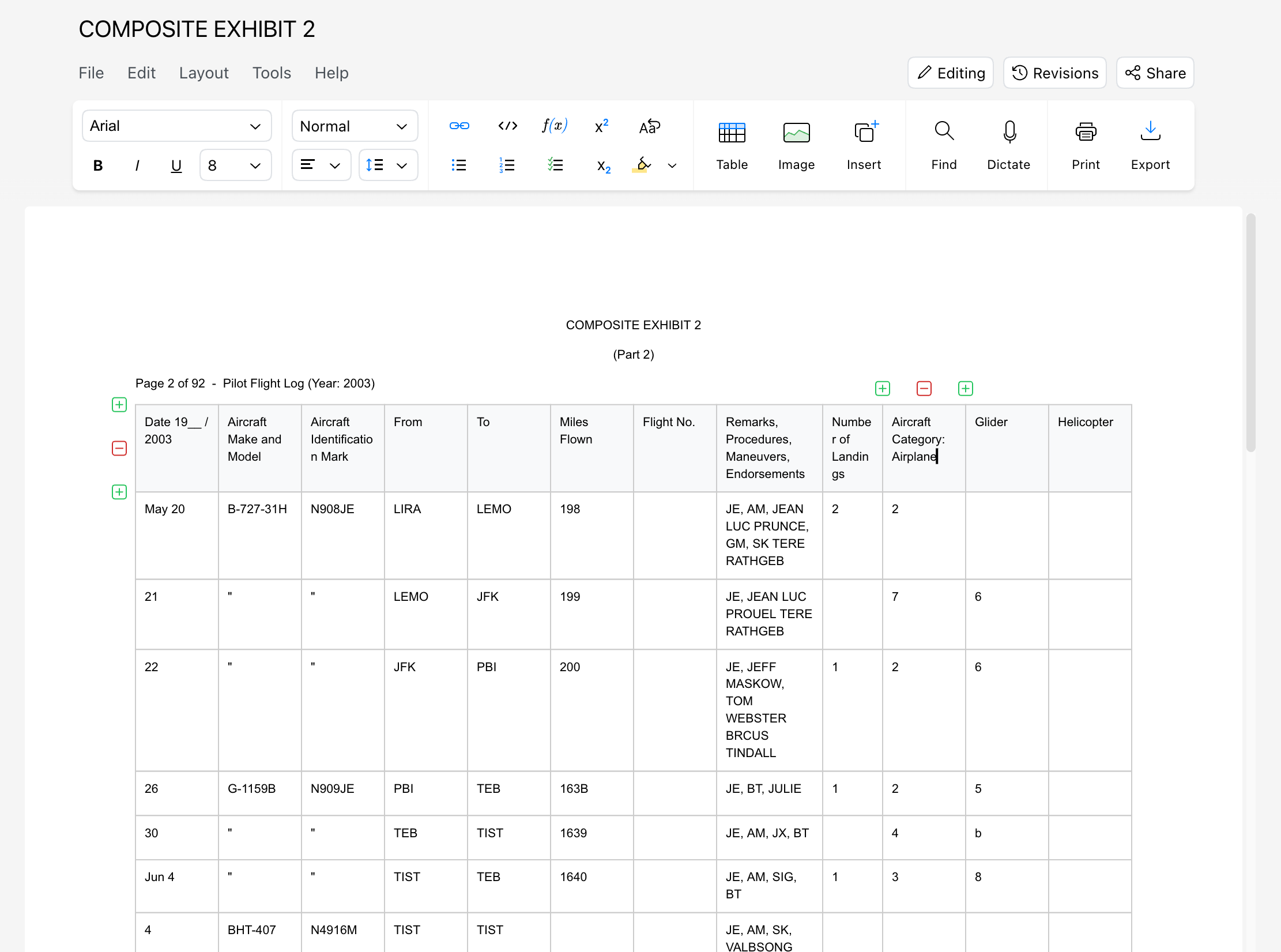Add a table column before Aircraft Category

point(883,389)
